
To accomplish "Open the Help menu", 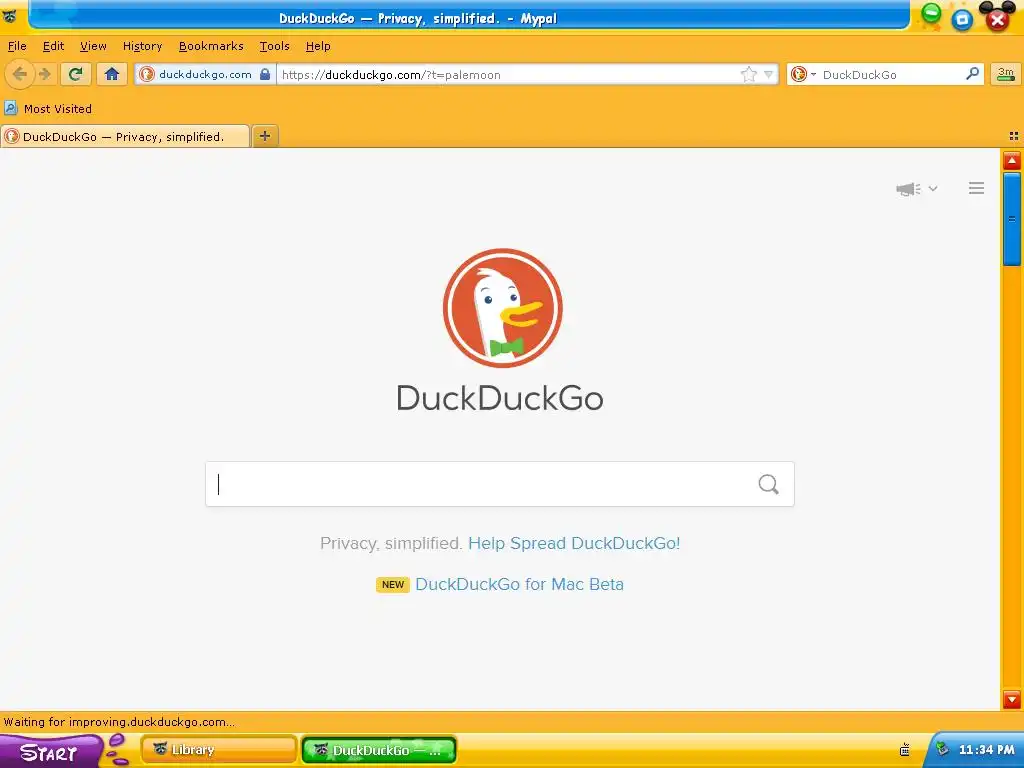I will tap(318, 46).
